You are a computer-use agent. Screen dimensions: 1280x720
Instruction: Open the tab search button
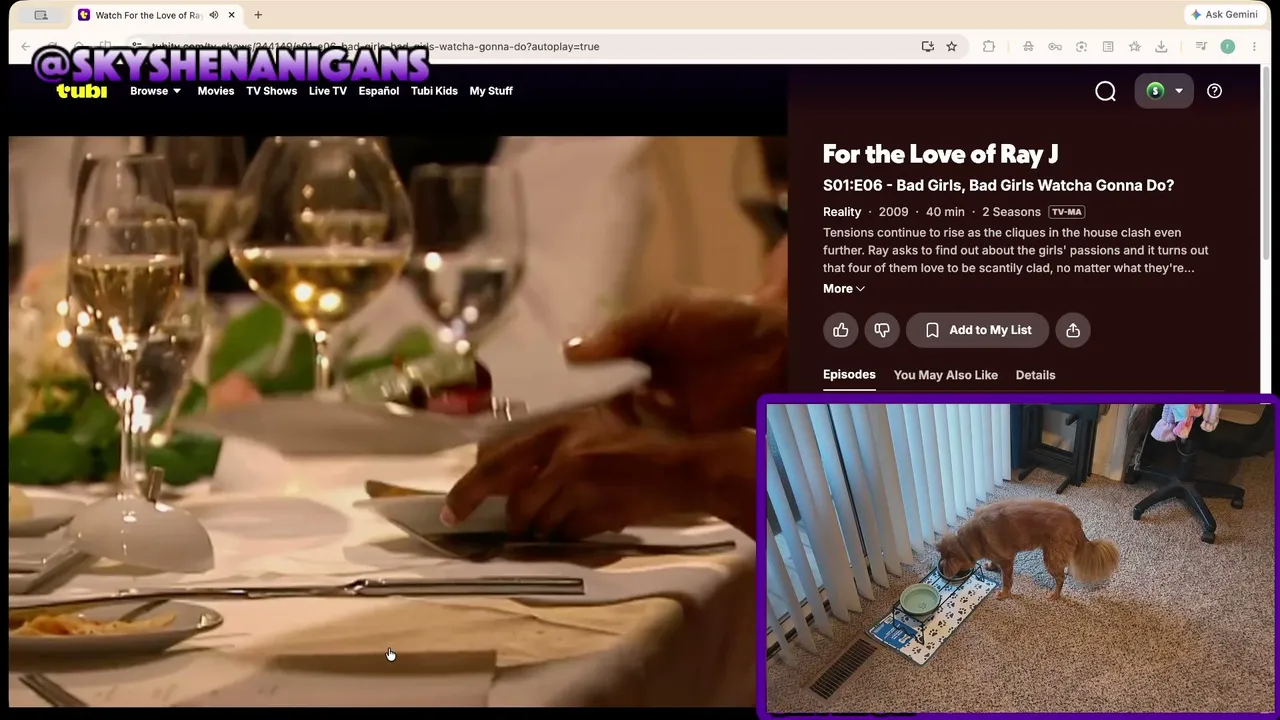click(41, 15)
